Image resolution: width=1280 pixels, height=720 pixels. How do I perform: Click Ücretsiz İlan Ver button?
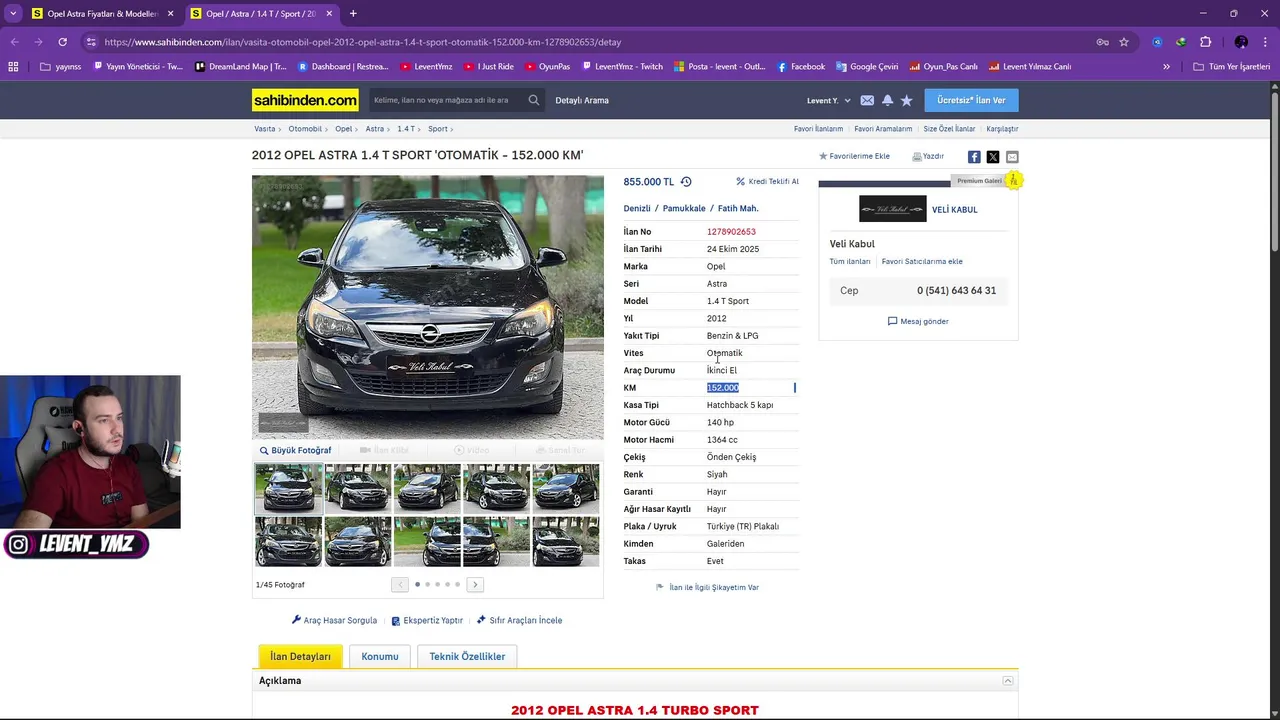coord(971,100)
